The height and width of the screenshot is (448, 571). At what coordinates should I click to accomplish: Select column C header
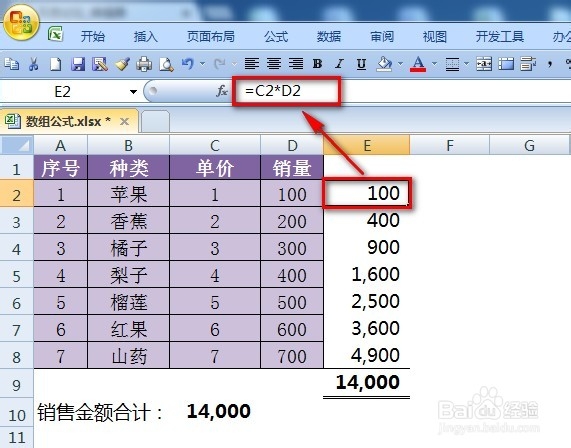[x=215, y=145]
